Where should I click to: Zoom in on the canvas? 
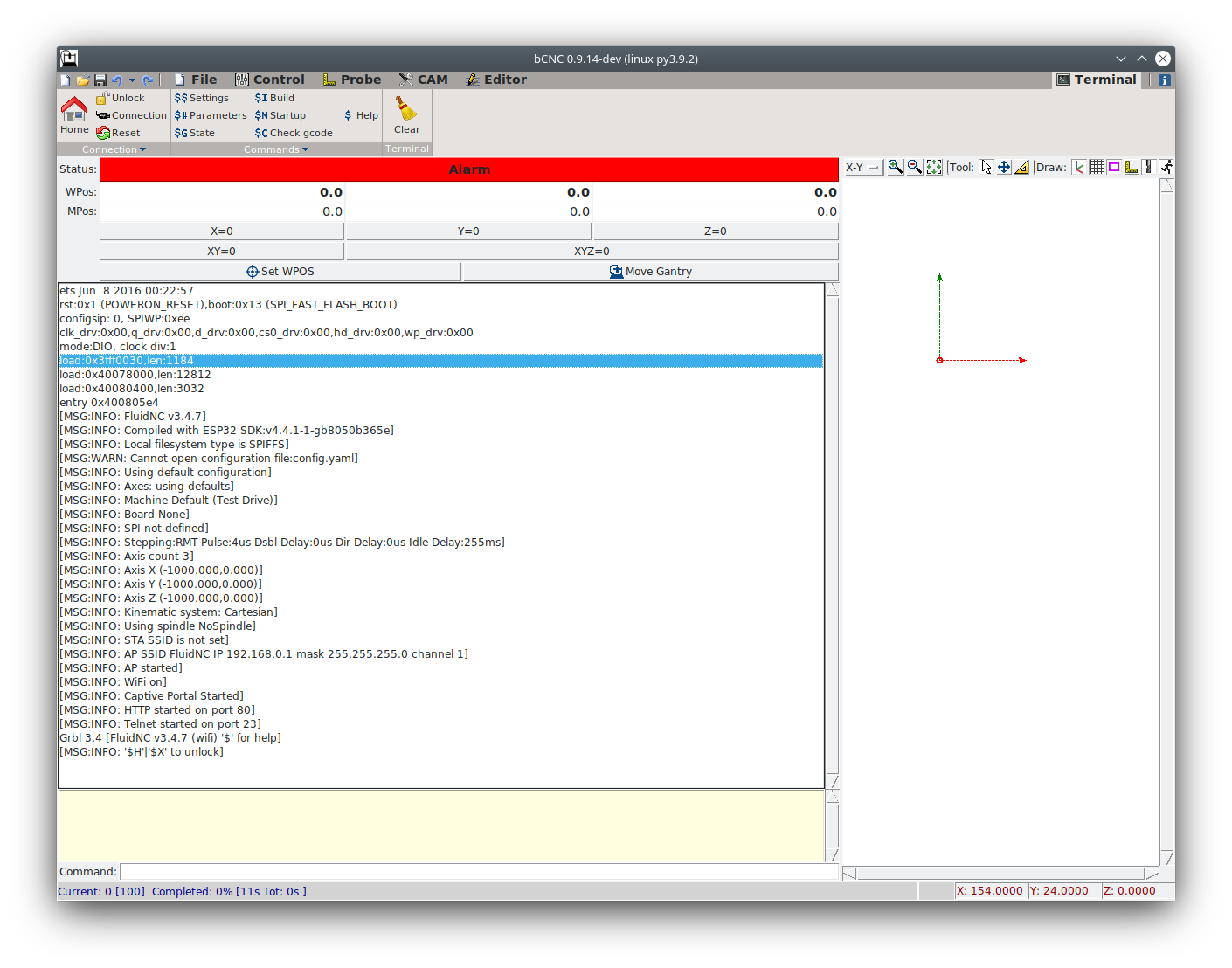point(896,167)
